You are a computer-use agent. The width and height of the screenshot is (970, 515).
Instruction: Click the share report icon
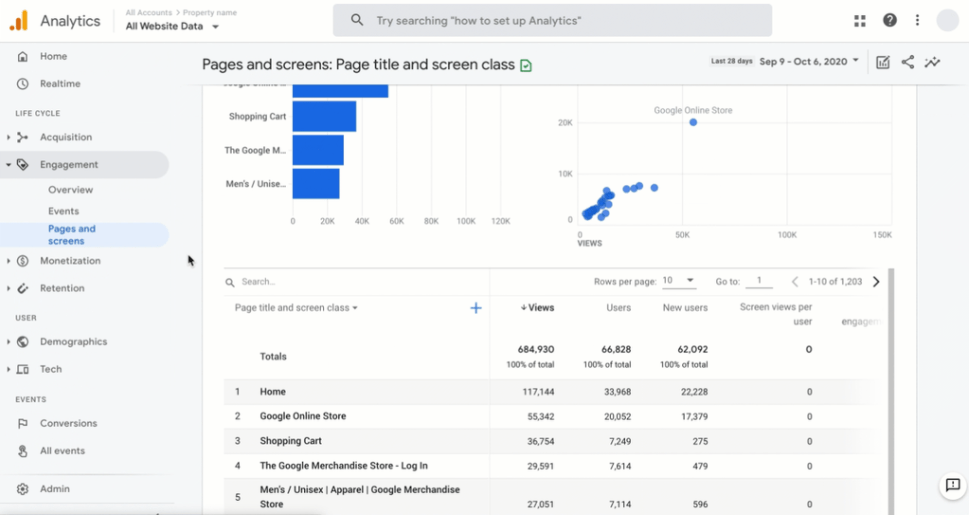[908, 62]
